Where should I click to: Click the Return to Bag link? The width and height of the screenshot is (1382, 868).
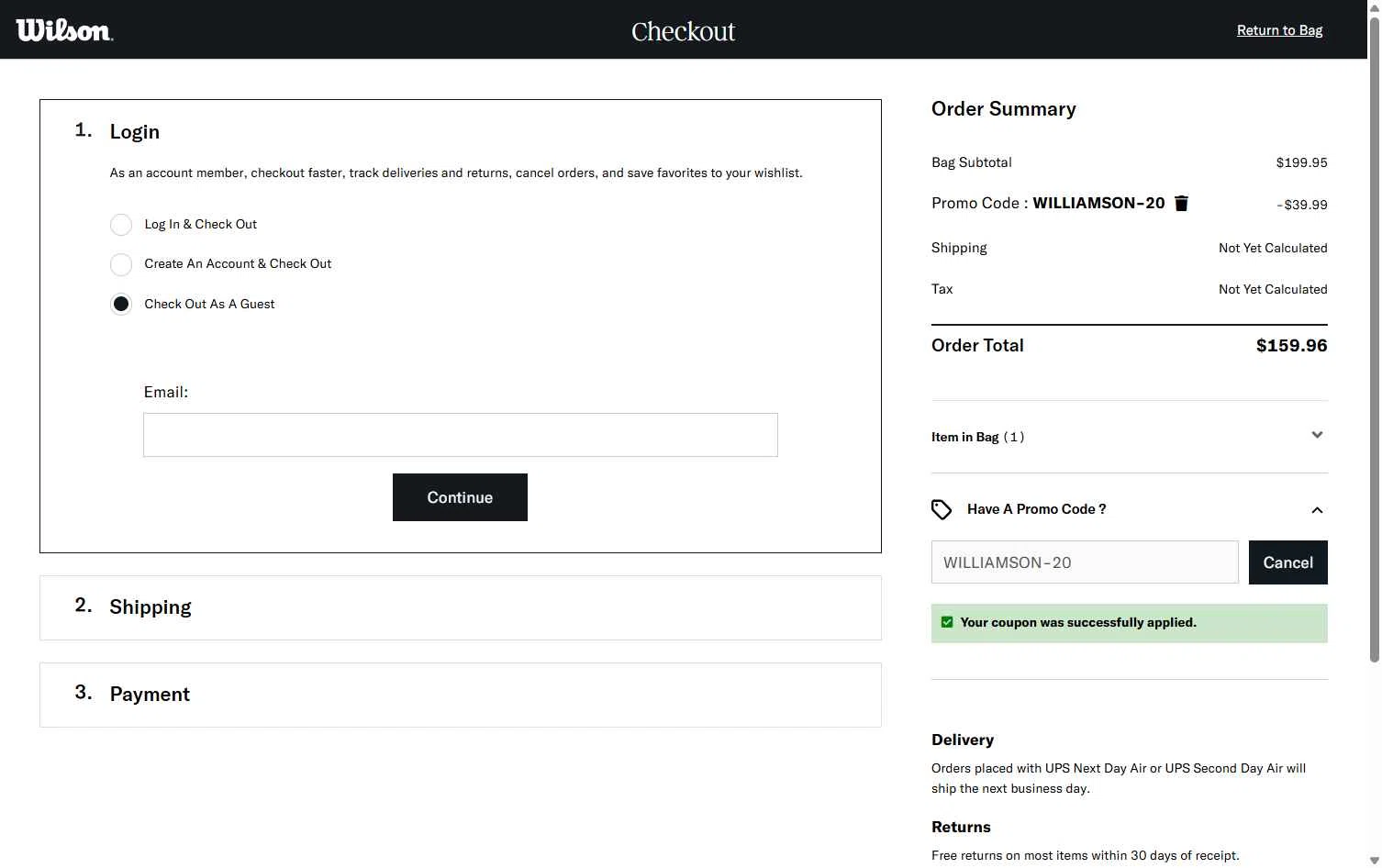(1279, 30)
